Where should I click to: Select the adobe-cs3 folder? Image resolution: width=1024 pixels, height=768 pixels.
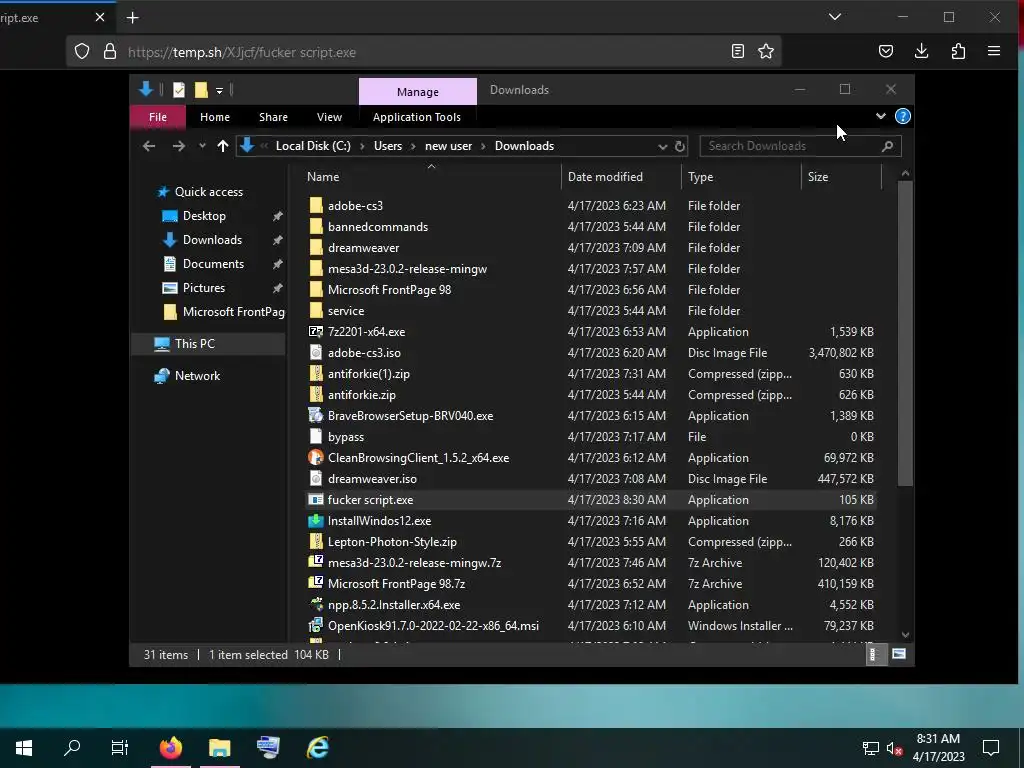(355, 206)
